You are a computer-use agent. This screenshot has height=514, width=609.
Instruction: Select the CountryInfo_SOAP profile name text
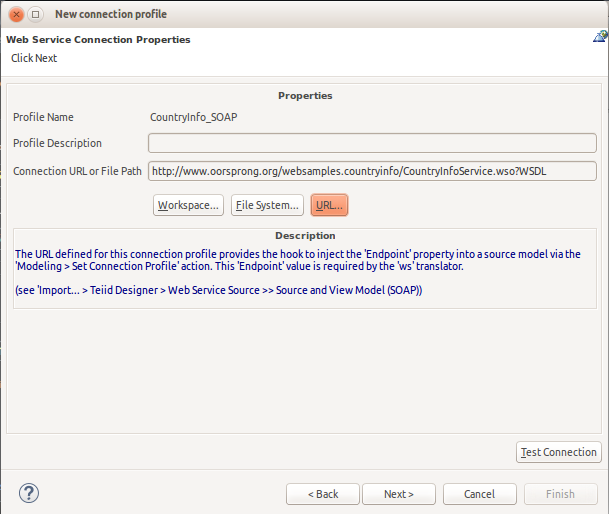[x=193, y=117]
